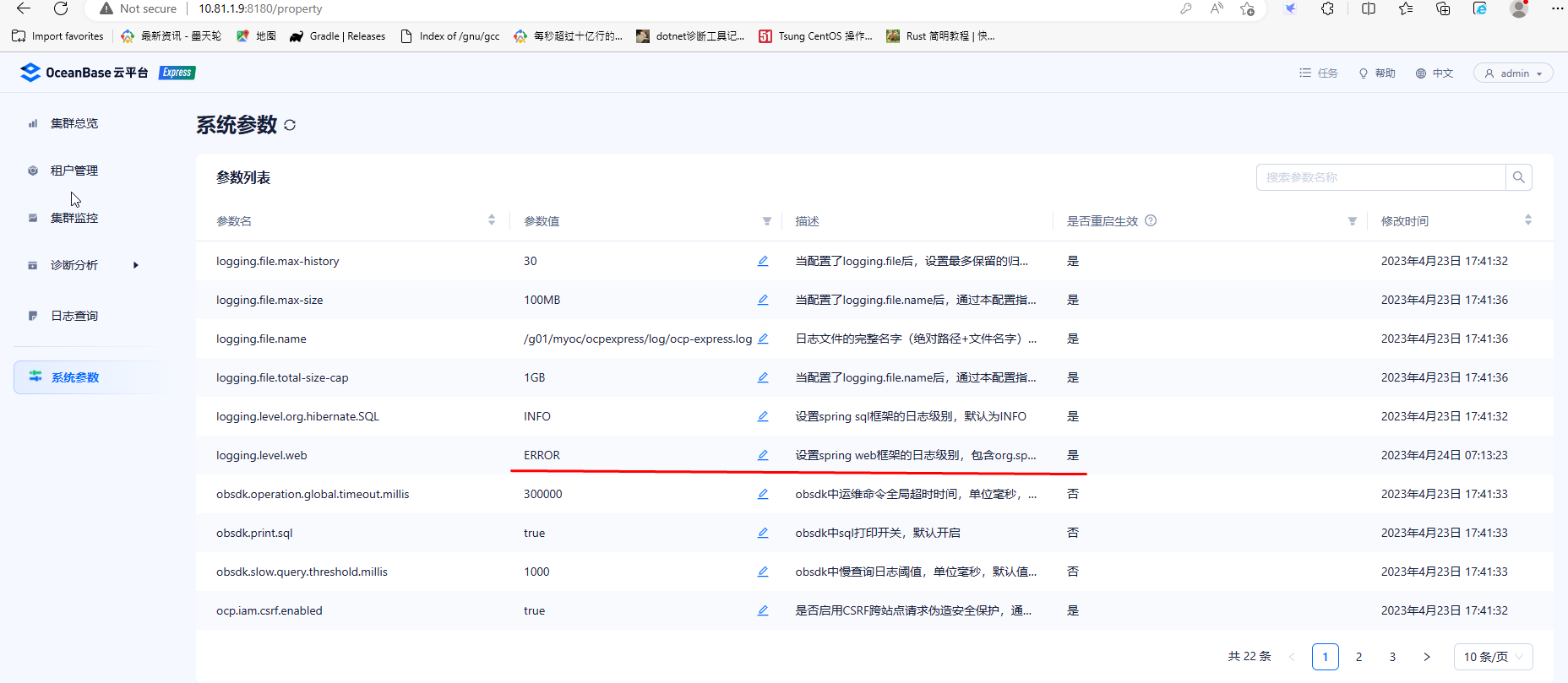The image size is (1568, 683).
Task: Click the 2023年4月24日 07:13:23 timestamp
Action: click(1444, 455)
